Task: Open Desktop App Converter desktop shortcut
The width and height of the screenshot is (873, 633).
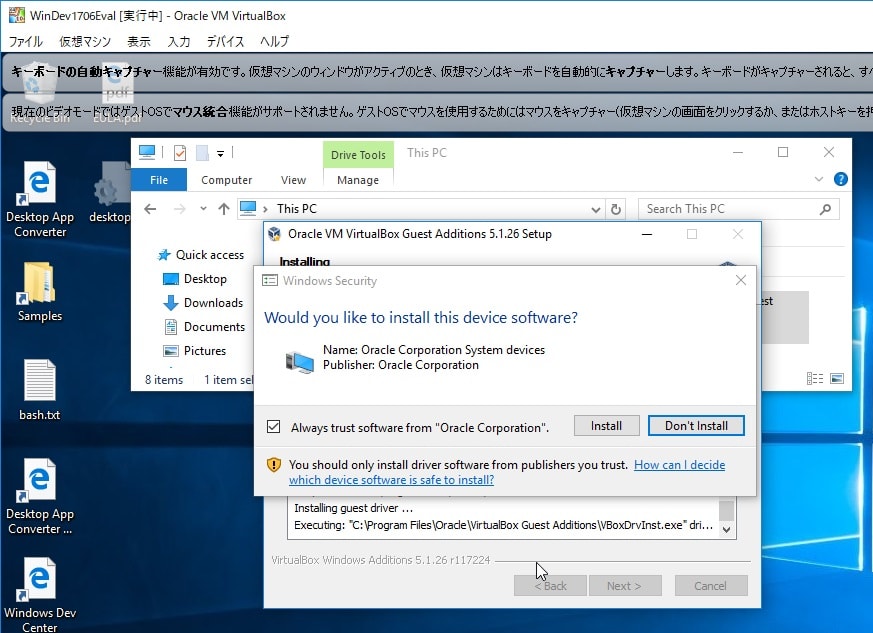Action: [40, 199]
